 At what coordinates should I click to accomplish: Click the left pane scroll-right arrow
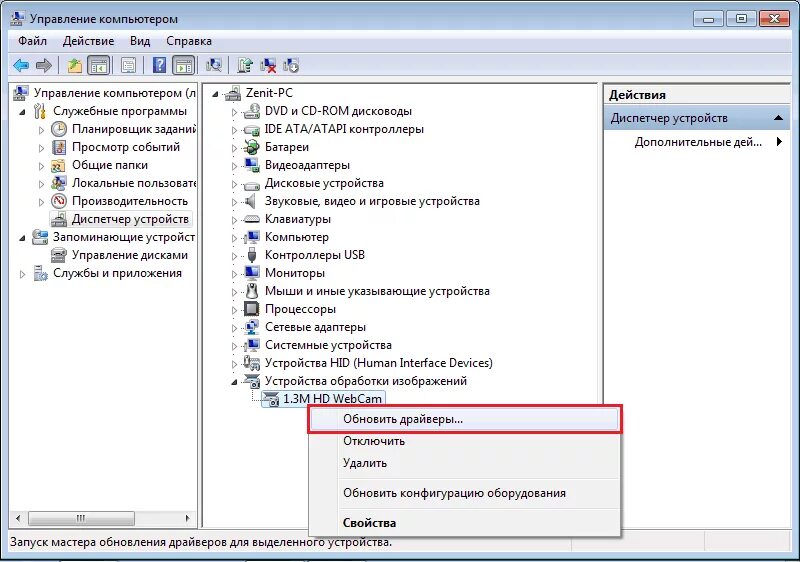188,518
